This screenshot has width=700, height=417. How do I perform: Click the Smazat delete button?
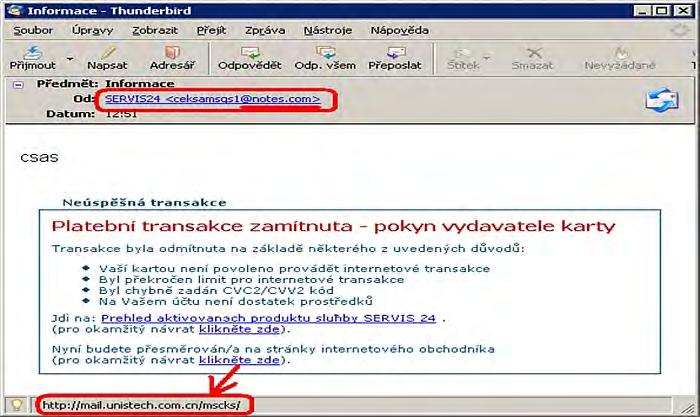click(532, 58)
